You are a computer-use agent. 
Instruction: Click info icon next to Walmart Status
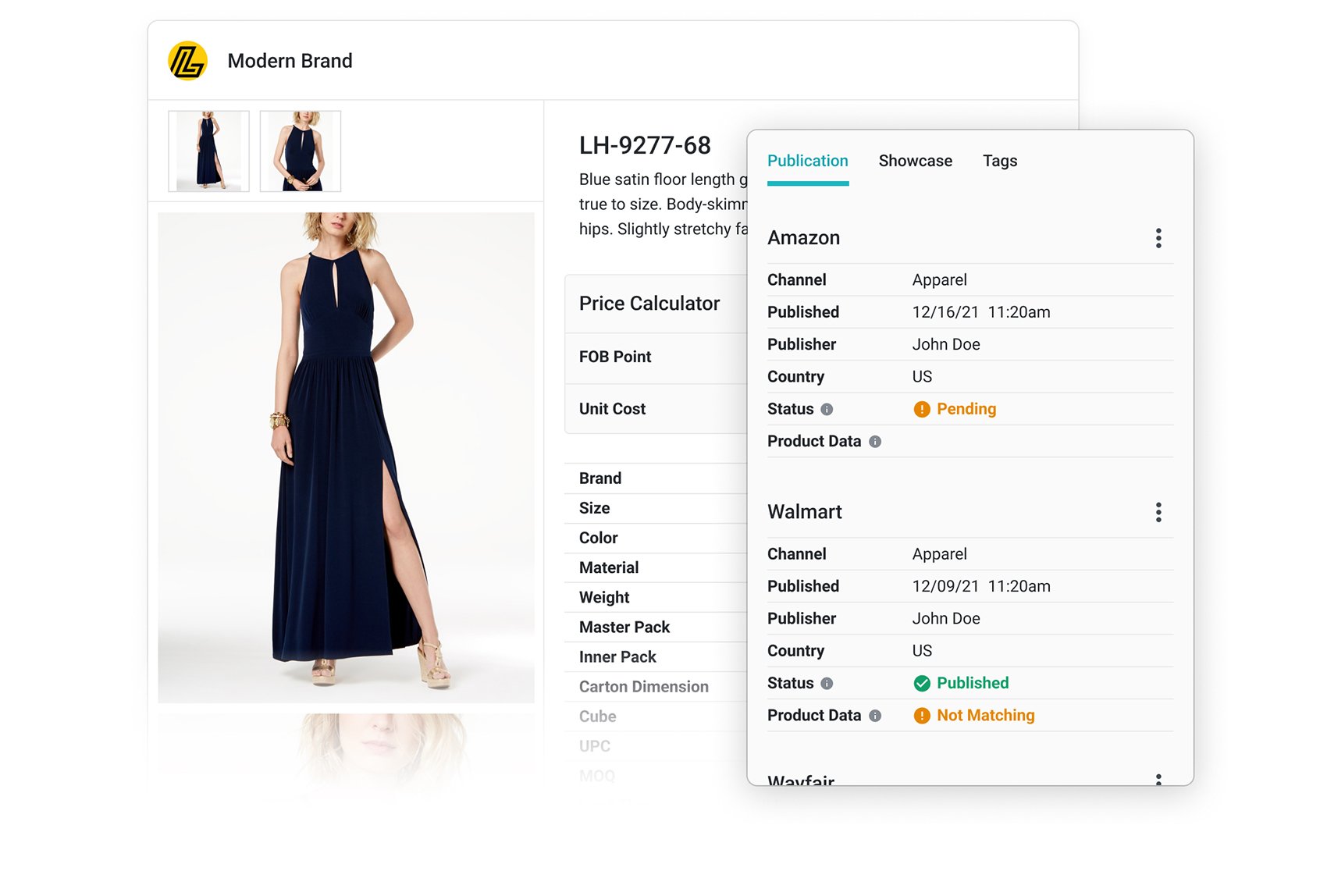pos(827,684)
